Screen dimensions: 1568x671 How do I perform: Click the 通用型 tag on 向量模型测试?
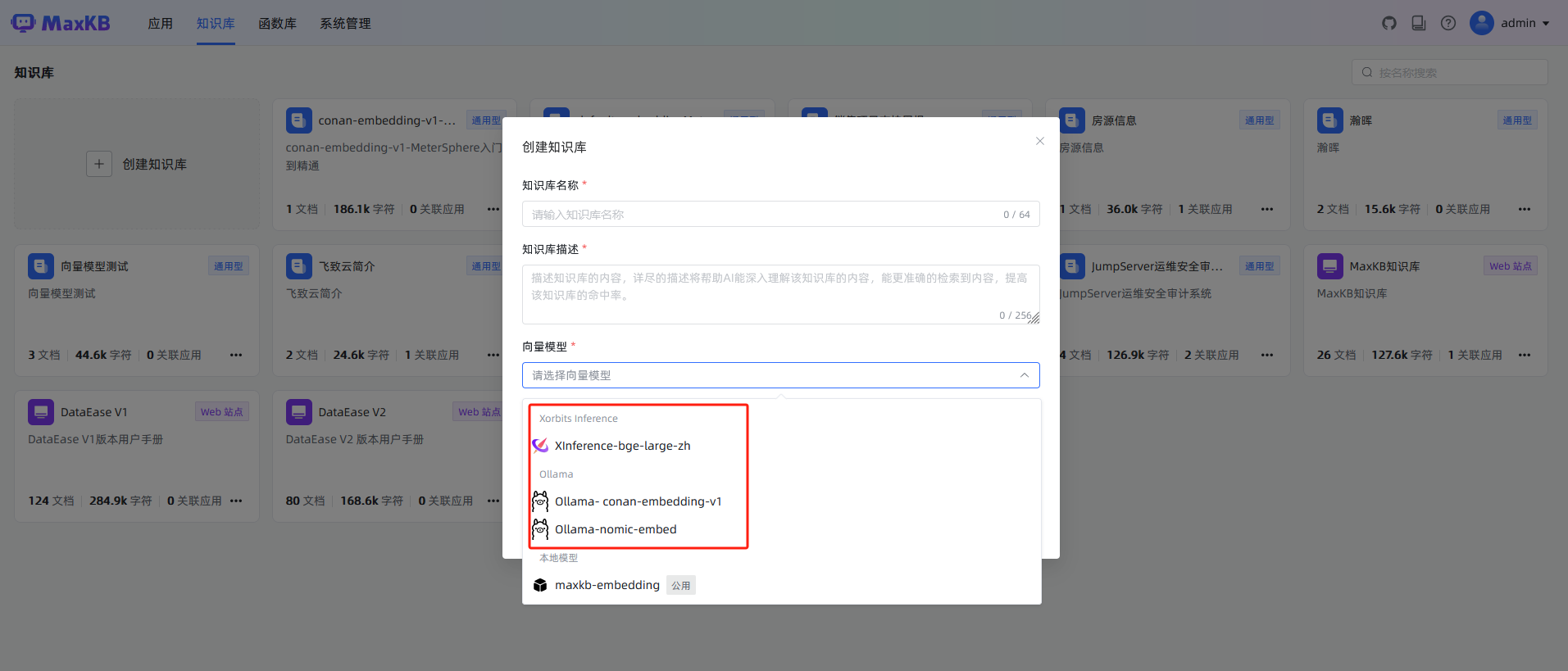tap(229, 266)
